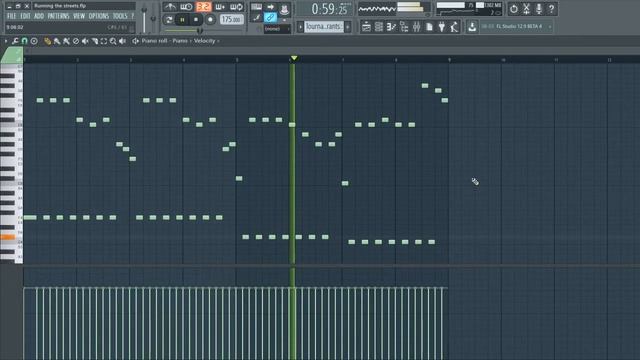
Task: Click the main pitch knob
Action: (153, 18)
